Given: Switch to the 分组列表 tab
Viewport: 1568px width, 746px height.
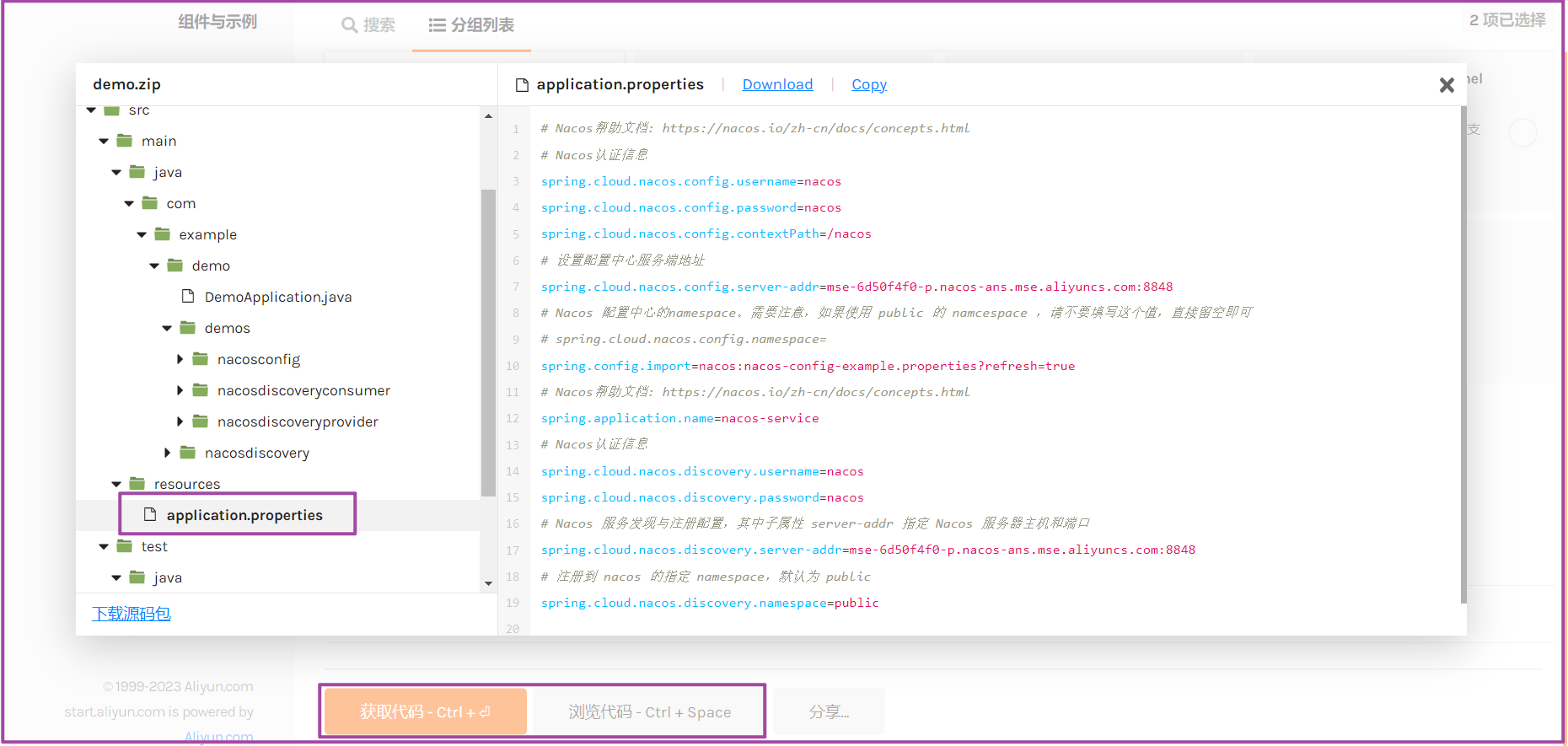Looking at the screenshot, I should (471, 25).
